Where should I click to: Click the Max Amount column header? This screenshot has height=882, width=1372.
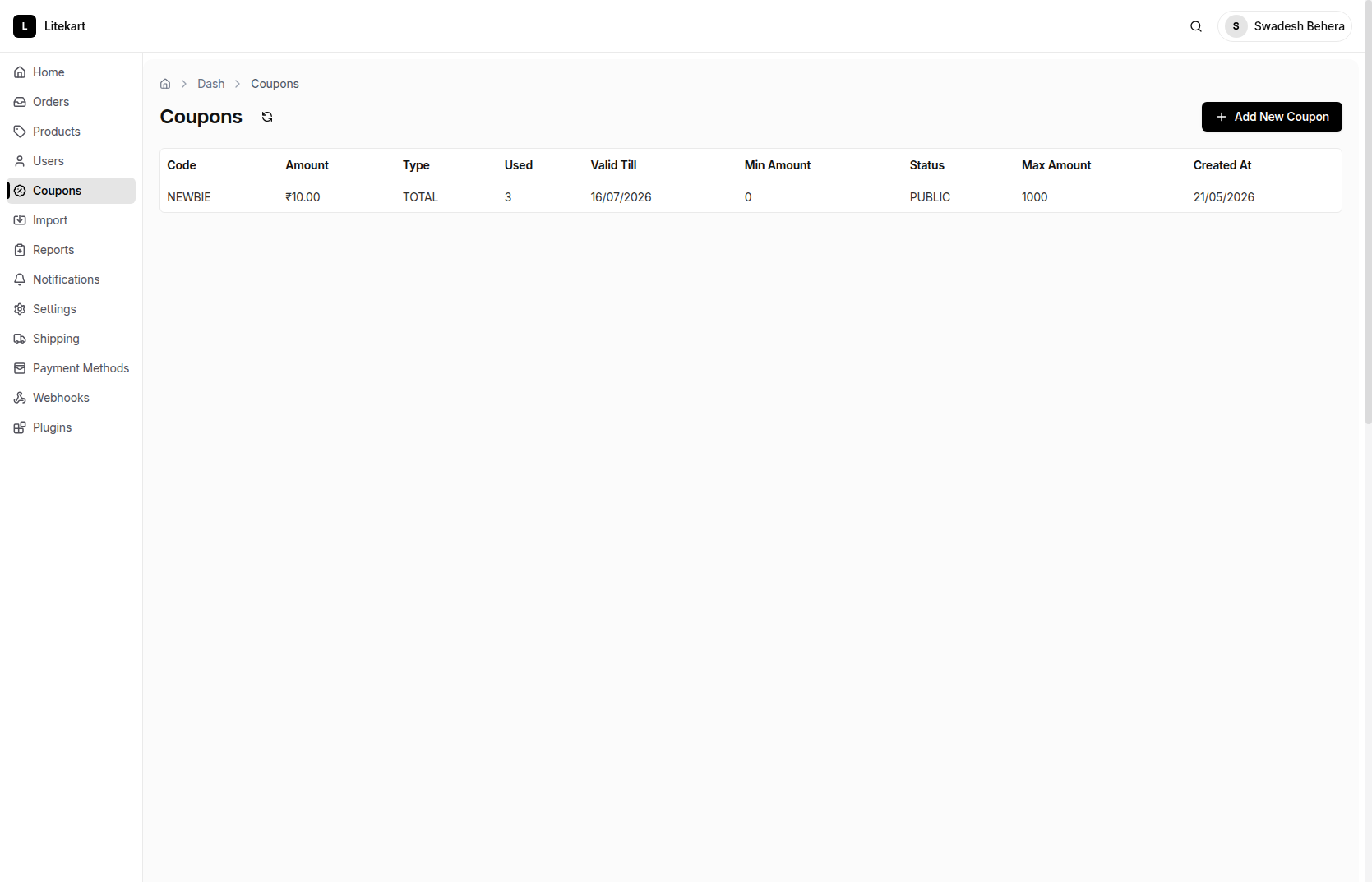1056,165
